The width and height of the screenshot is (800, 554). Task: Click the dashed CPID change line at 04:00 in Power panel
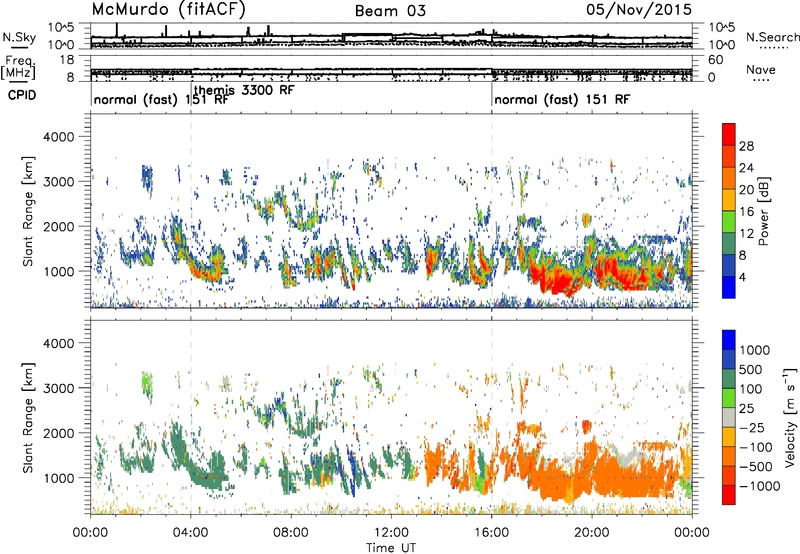[191, 211]
